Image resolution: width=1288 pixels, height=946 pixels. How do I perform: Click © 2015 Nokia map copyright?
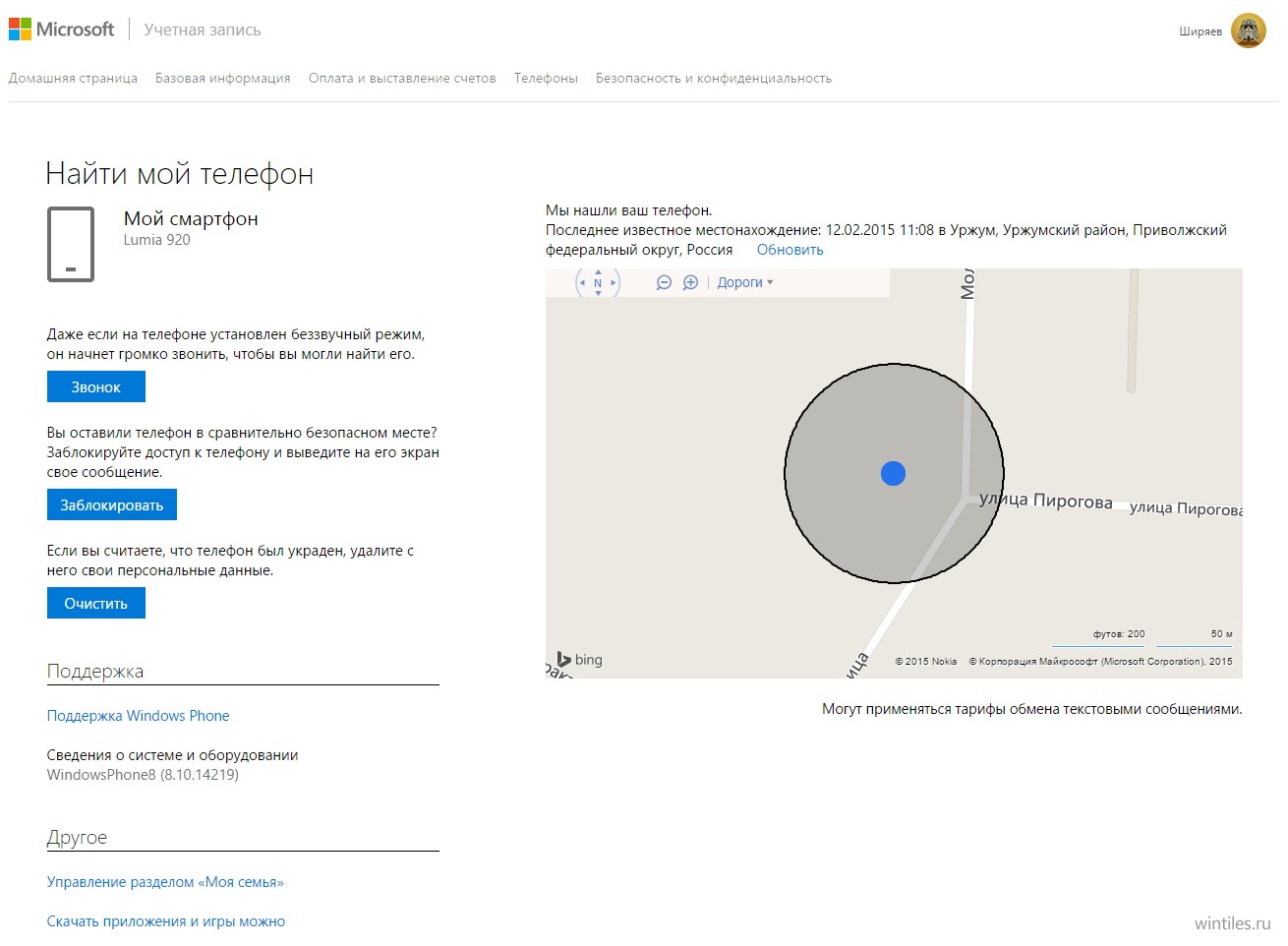(926, 662)
